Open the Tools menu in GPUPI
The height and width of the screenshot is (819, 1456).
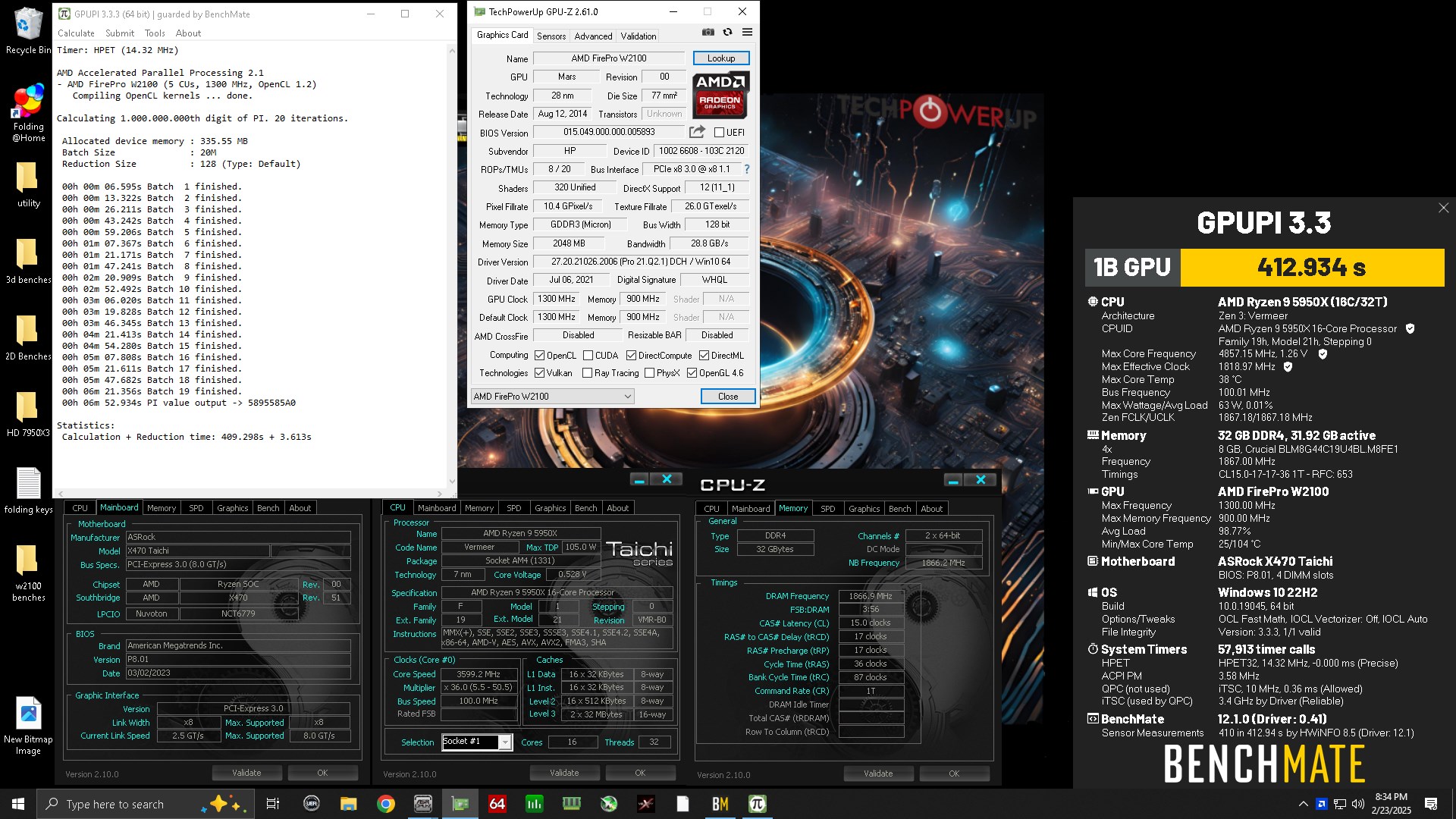[x=155, y=33]
